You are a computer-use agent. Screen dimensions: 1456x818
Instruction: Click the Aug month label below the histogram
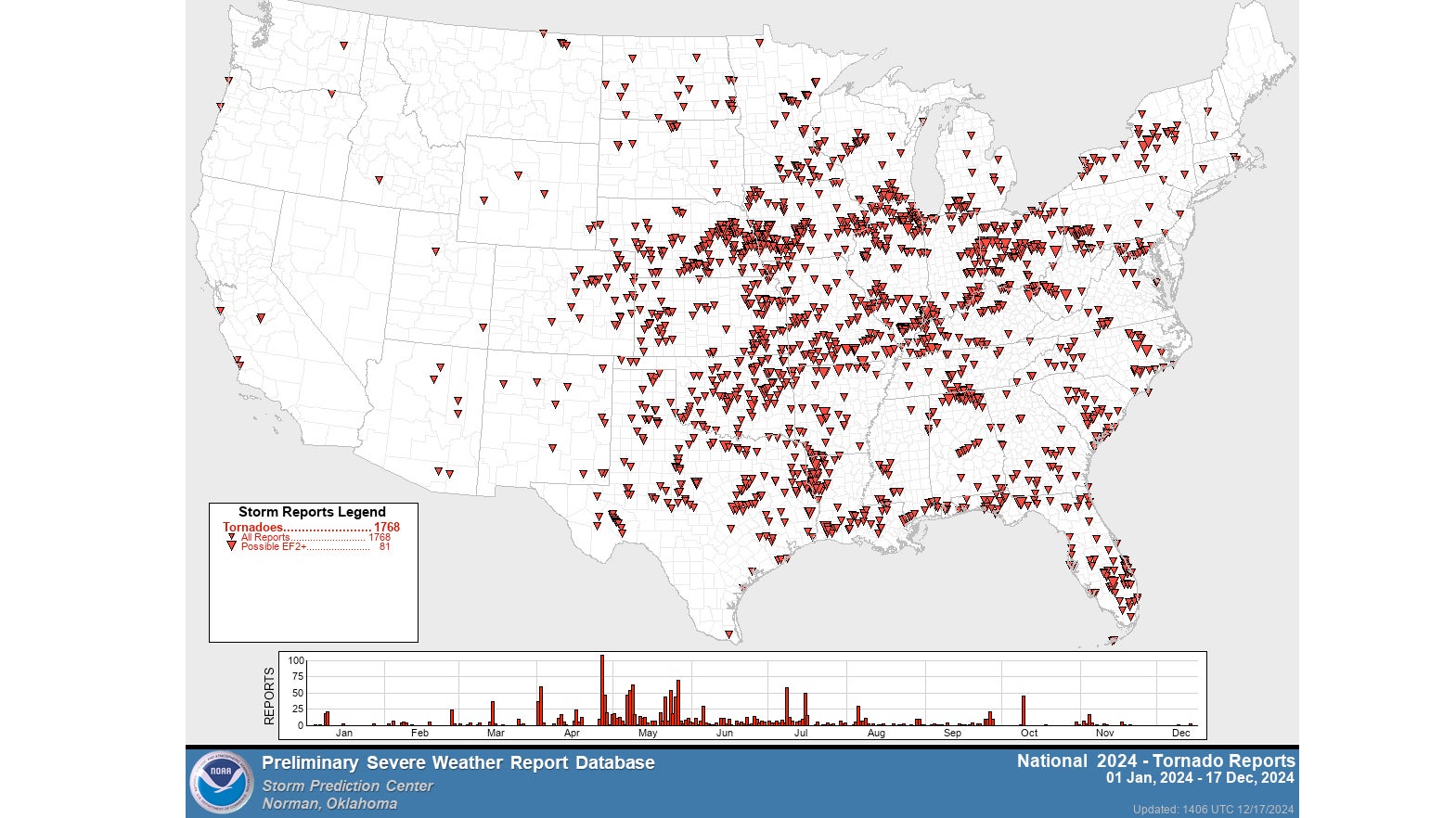click(x=876, y=733)
